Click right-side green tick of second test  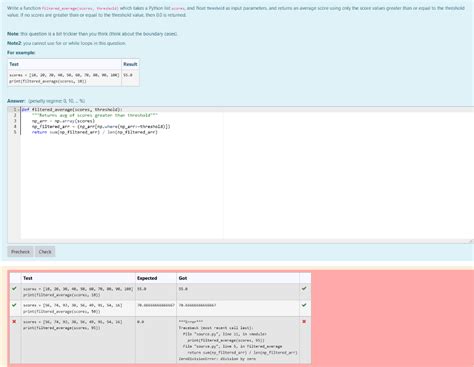[304, 305]
